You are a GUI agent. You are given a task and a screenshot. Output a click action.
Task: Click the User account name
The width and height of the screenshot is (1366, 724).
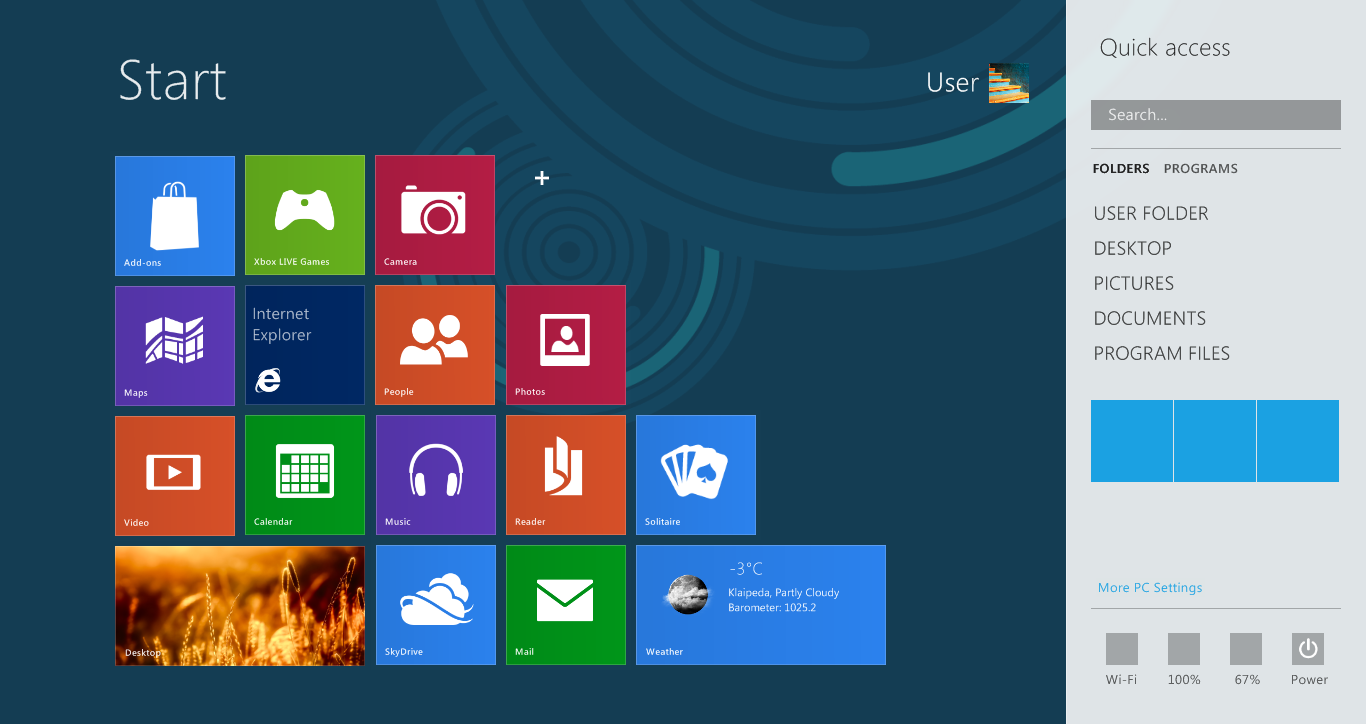(x=952, y=83)
